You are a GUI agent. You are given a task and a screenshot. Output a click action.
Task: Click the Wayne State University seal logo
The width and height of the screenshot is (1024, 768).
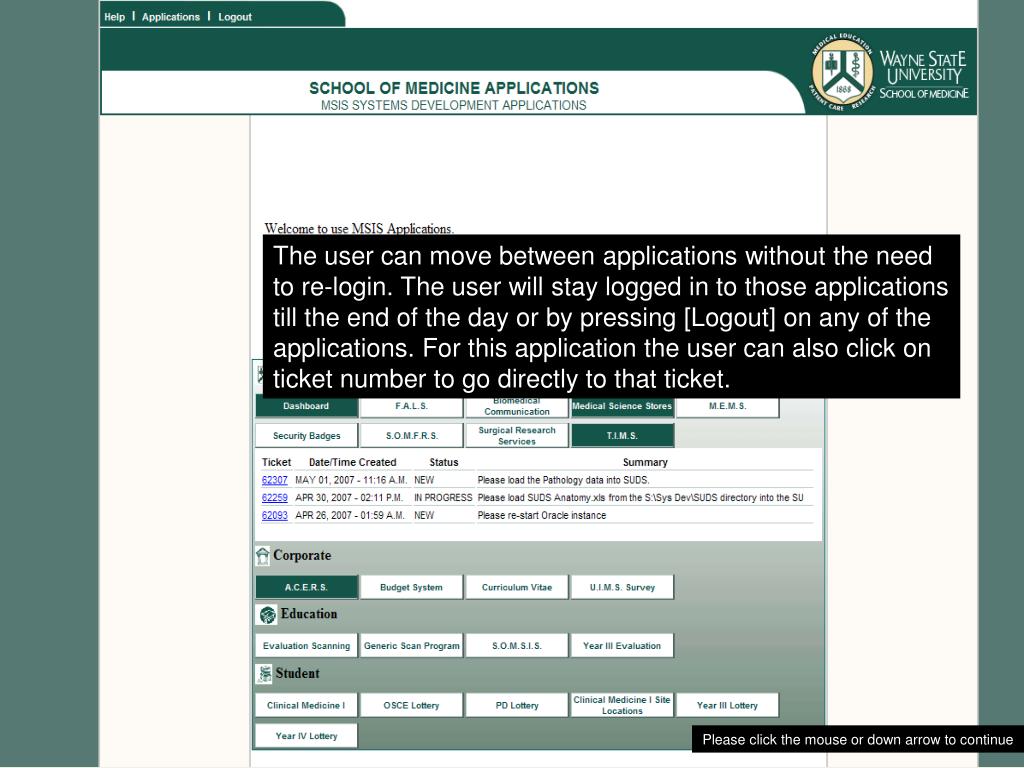coord(842,72)
